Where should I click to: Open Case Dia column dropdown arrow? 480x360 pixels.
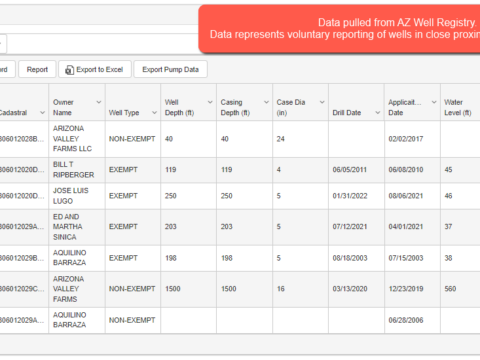coord(322,102)
